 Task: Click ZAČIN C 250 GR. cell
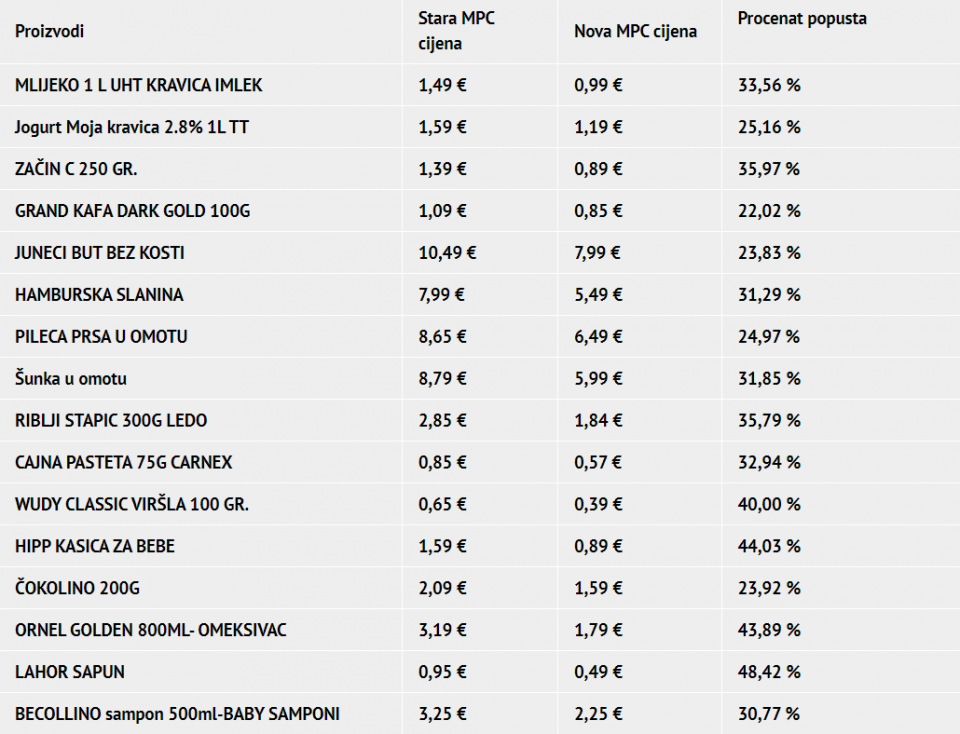pyautogui.click(x=76, y=170)
